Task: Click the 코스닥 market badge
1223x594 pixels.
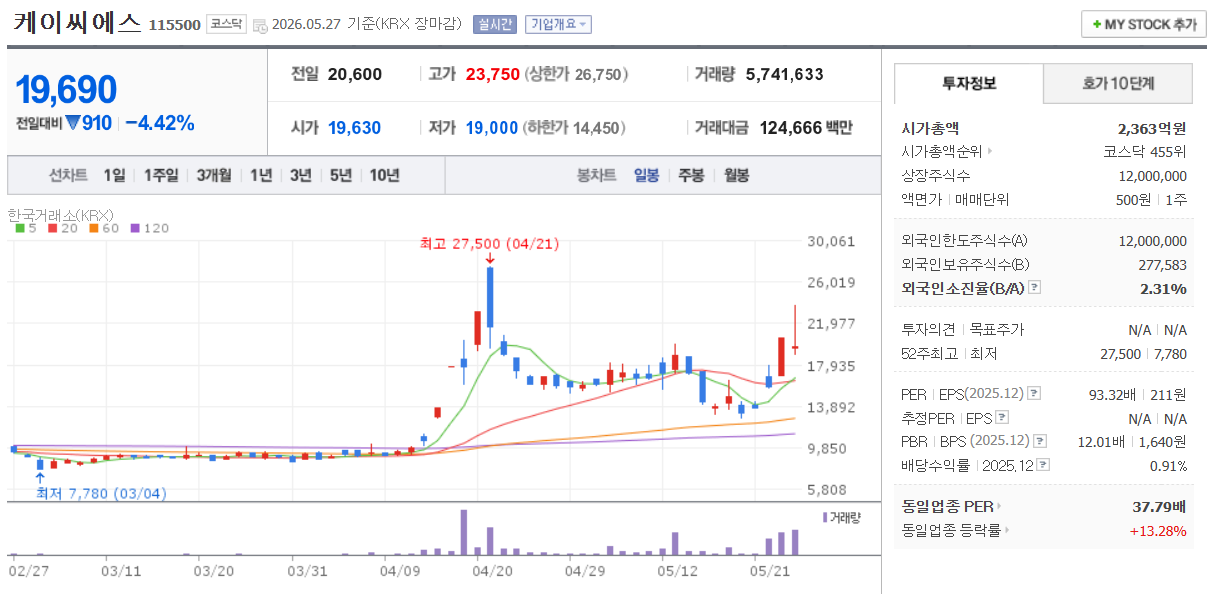Action: pos(226,24)
